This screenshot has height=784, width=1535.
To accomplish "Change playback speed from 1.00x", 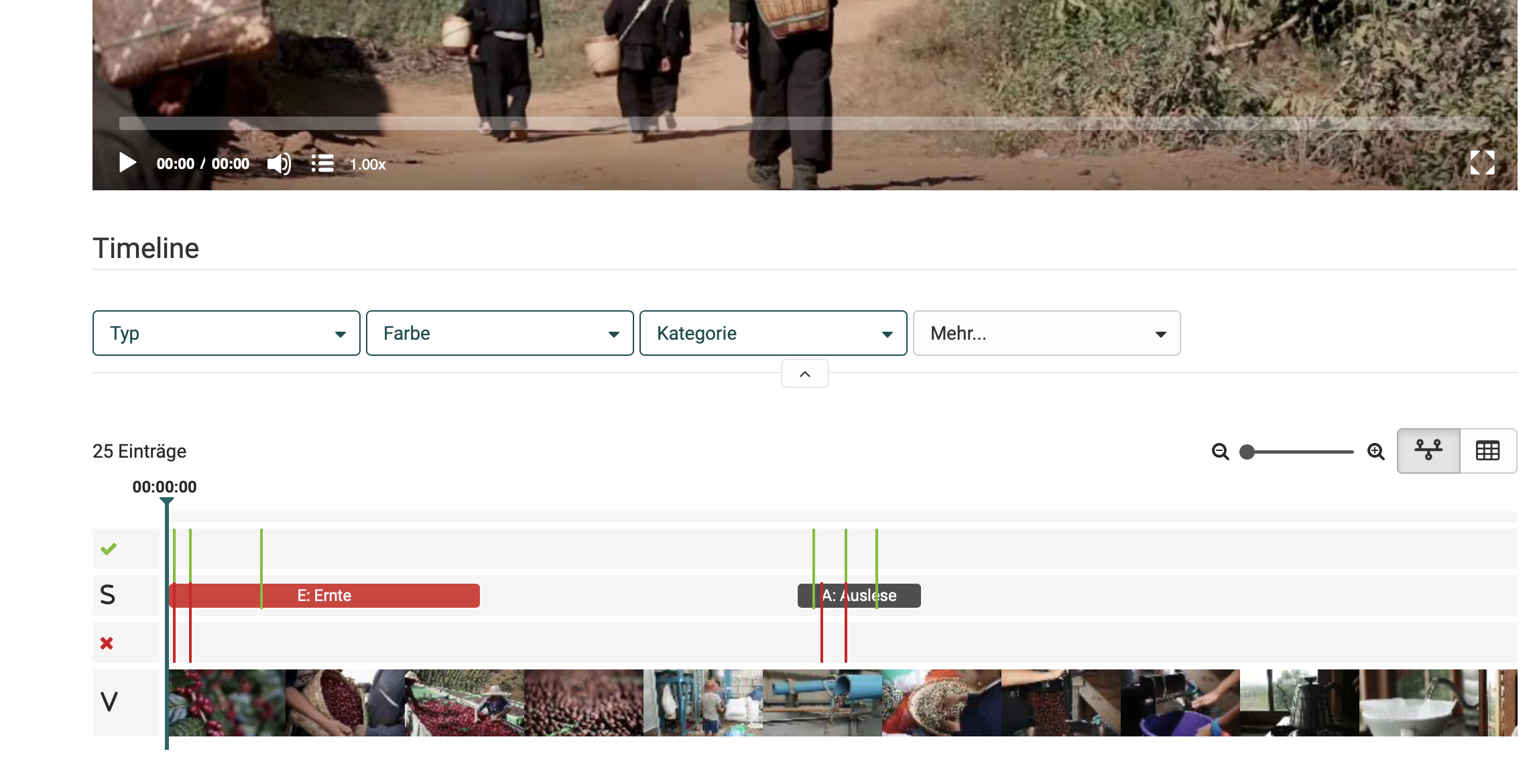I will [366, 164].
